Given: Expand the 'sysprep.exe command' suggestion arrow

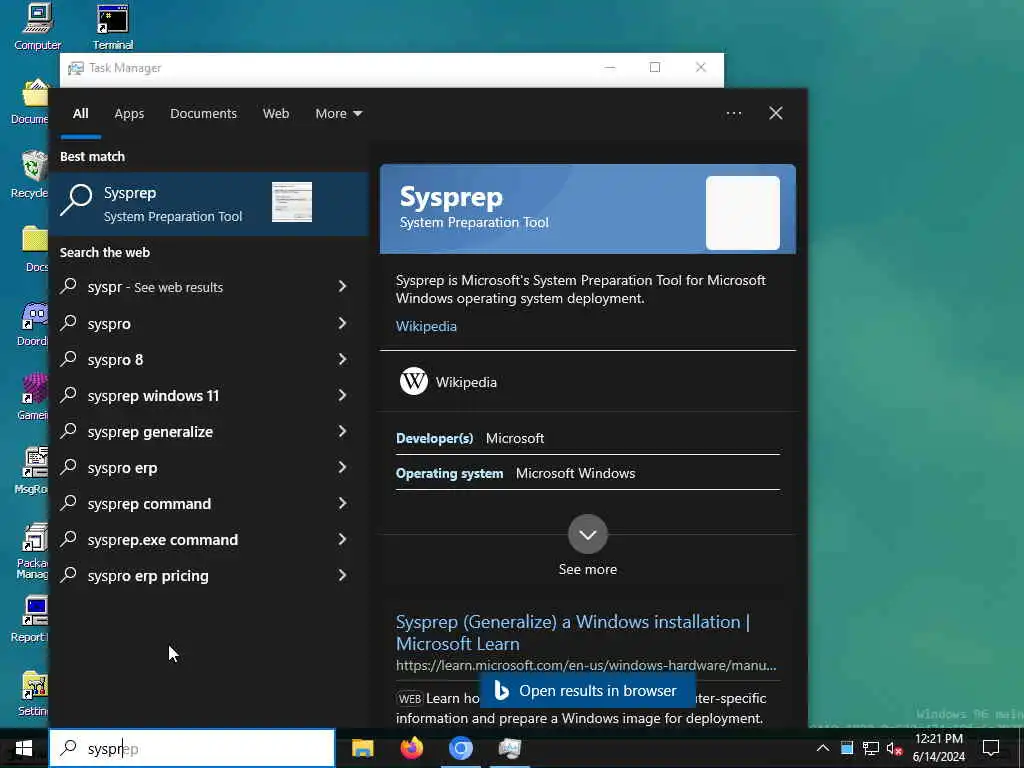Looking at the screenshot, I should point(342,539).
